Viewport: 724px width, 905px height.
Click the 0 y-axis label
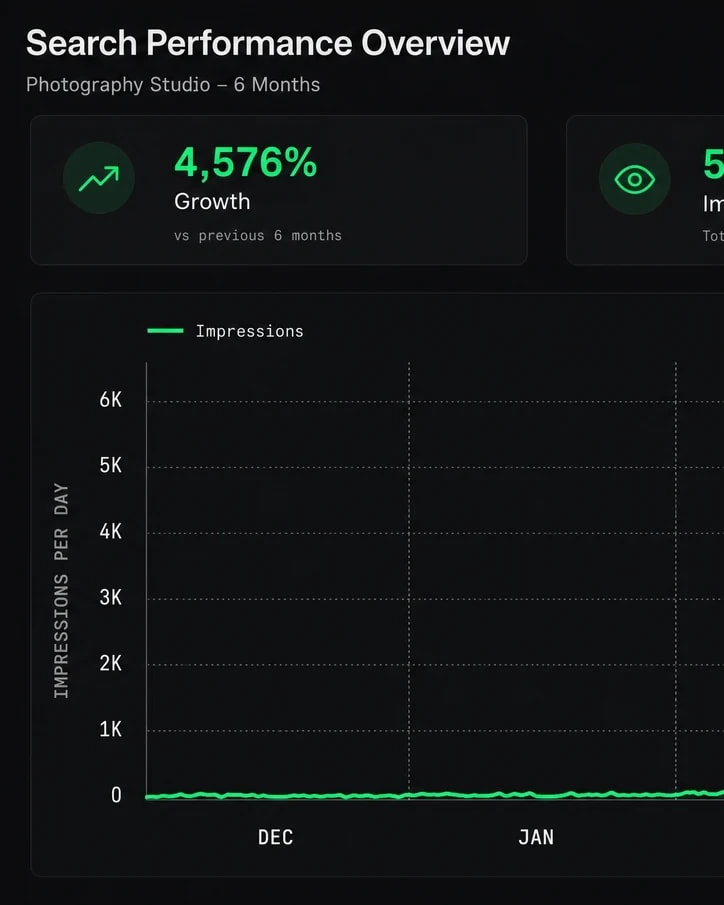click(116, 795)
